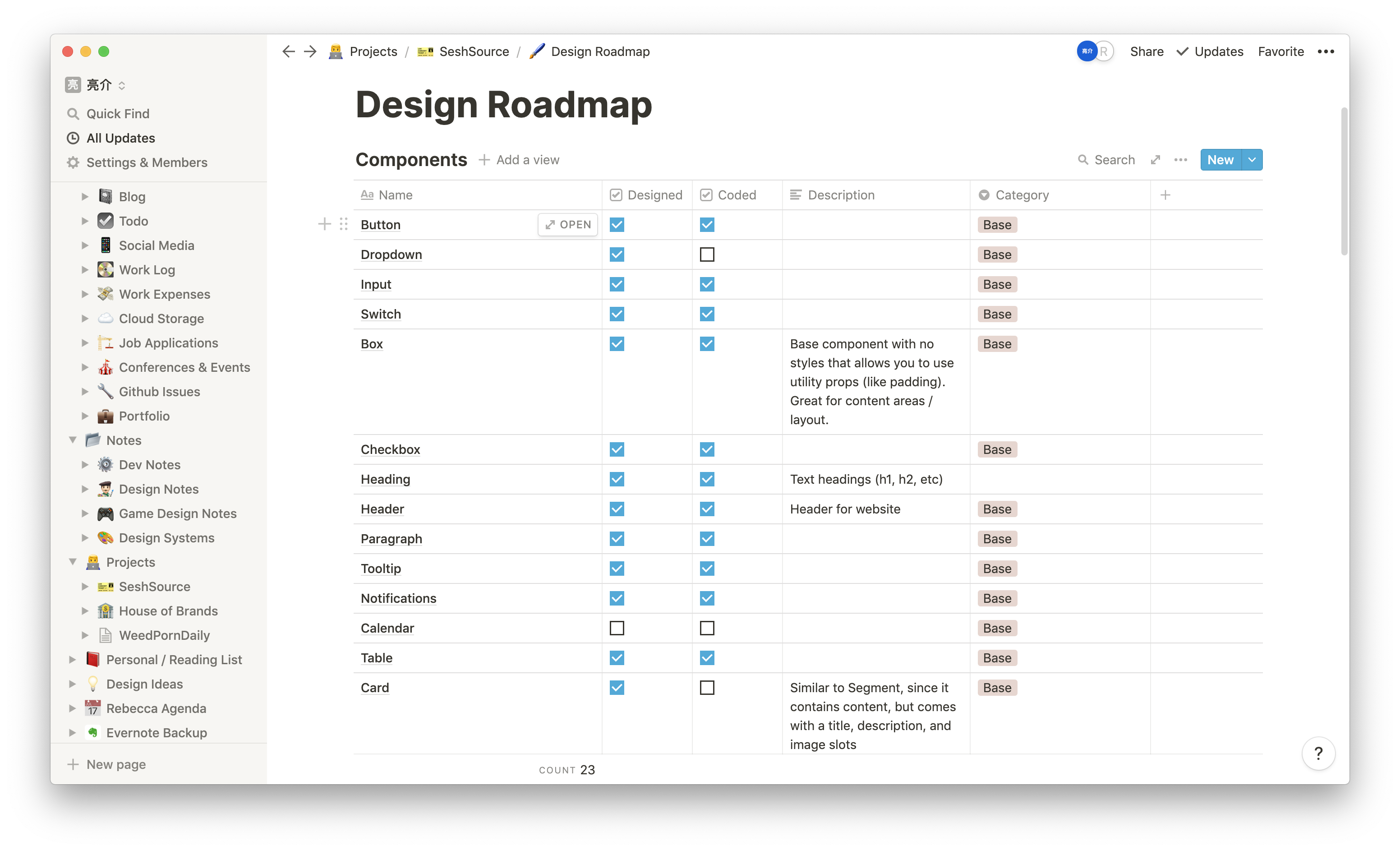
Task: Uncheck the Coded checkbox for Table
Action: coord(707,658)
